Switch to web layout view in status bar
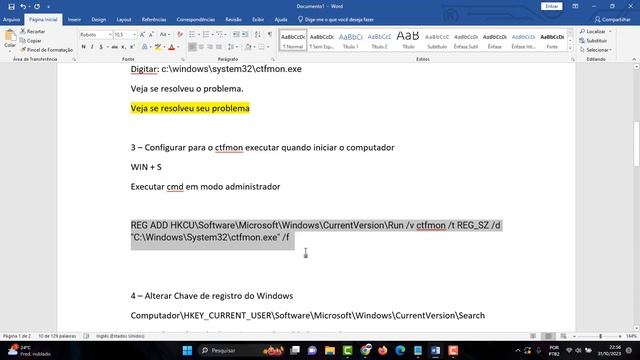Image resolution: width=640 pixels, height=360 pixels. click(563, 336)
